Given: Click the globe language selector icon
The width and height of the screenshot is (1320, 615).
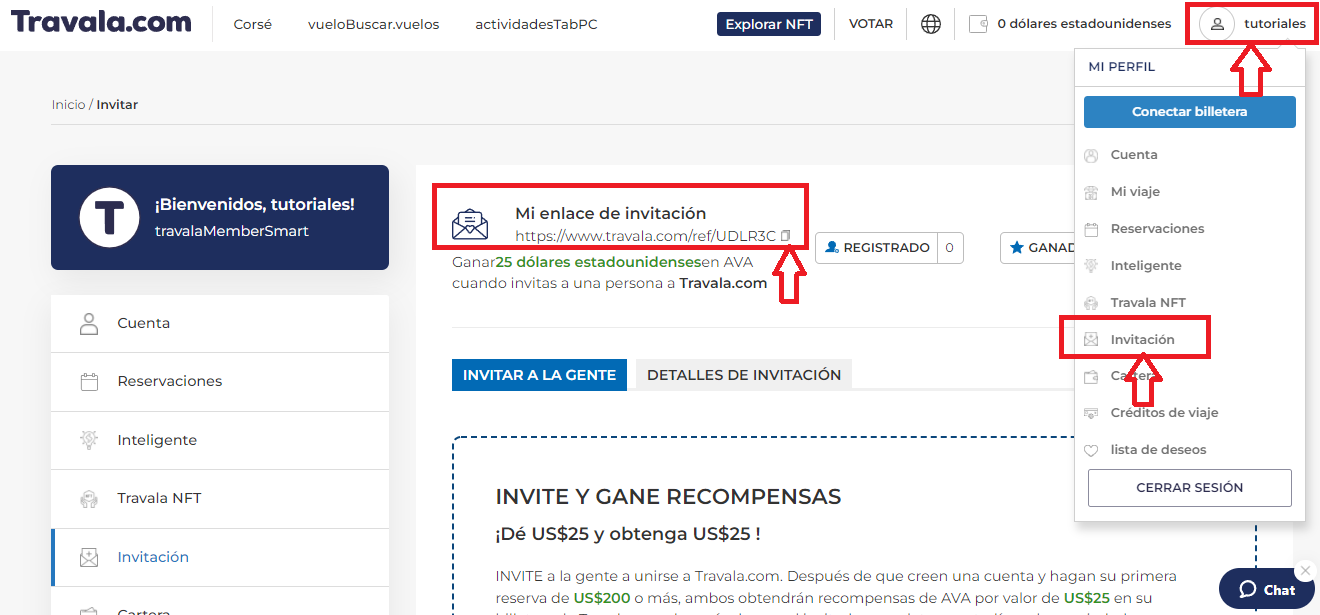Looking at the screenshot, I should (931, 24).
